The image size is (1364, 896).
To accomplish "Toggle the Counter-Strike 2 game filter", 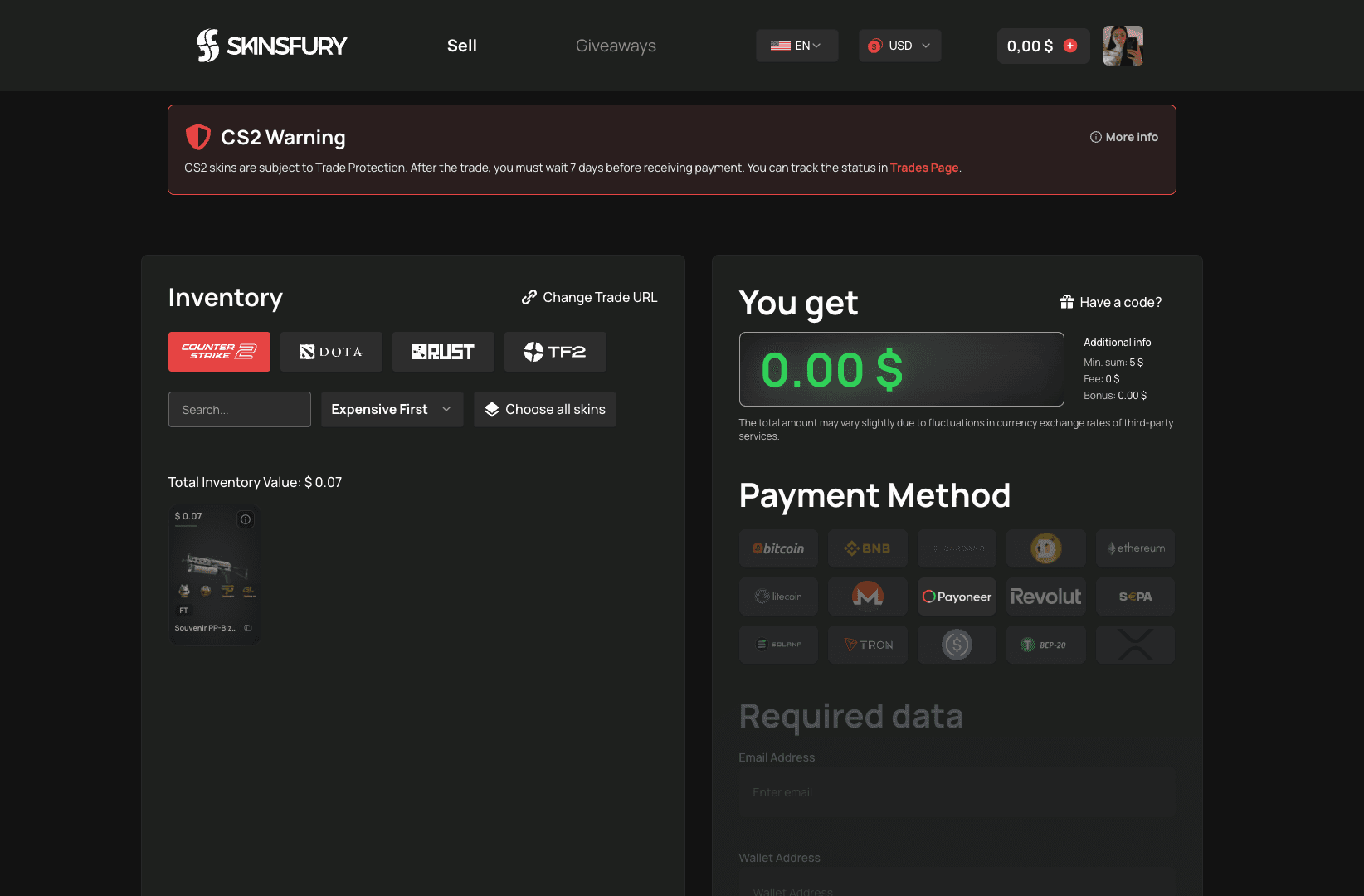I will pyautogui.click(x=219, y=351).
